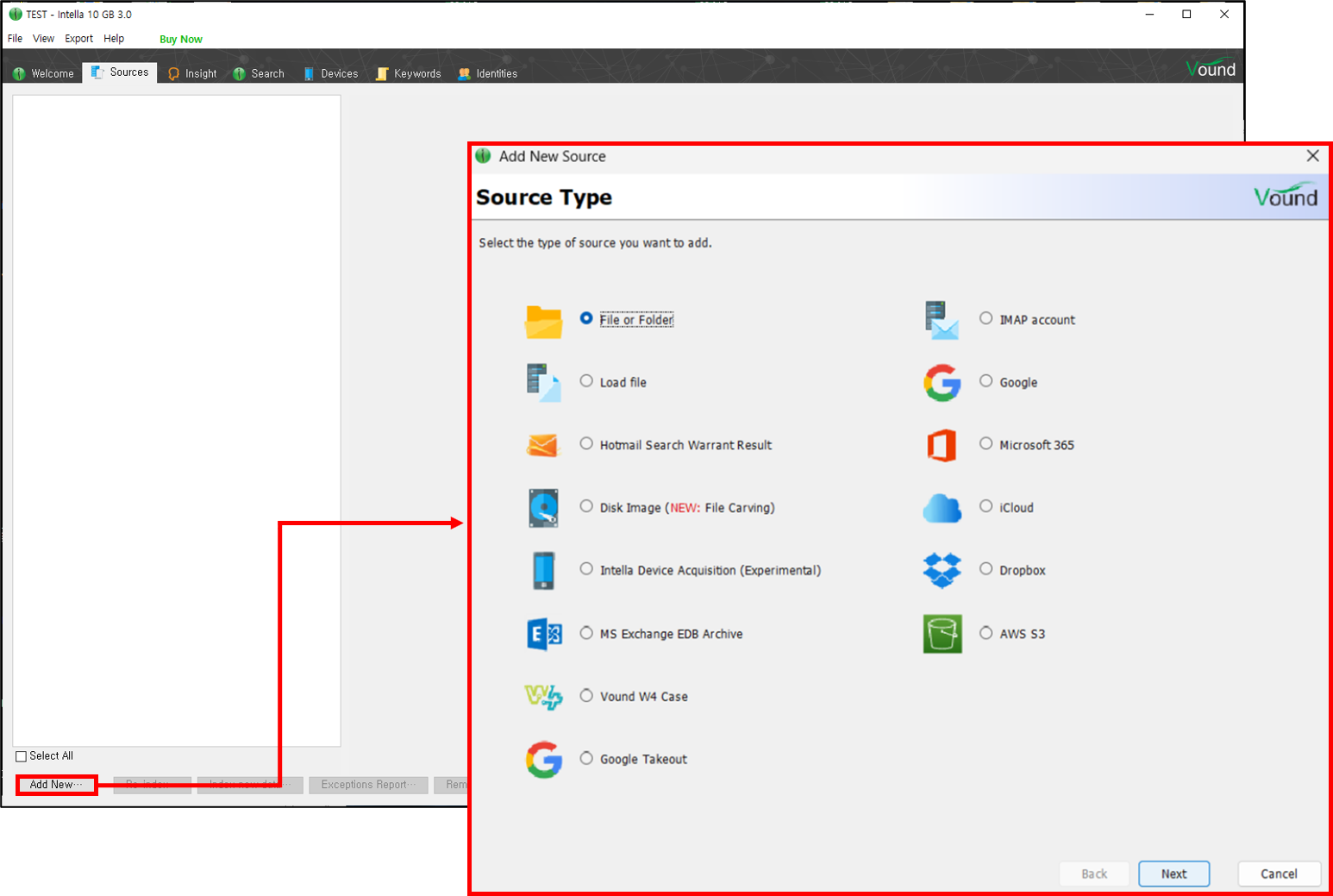Image resolution: width=1333 pixels, height=896 pixels.
Task: Click the MS Exchange EDB Archive icon
Action: pos(544,634)
